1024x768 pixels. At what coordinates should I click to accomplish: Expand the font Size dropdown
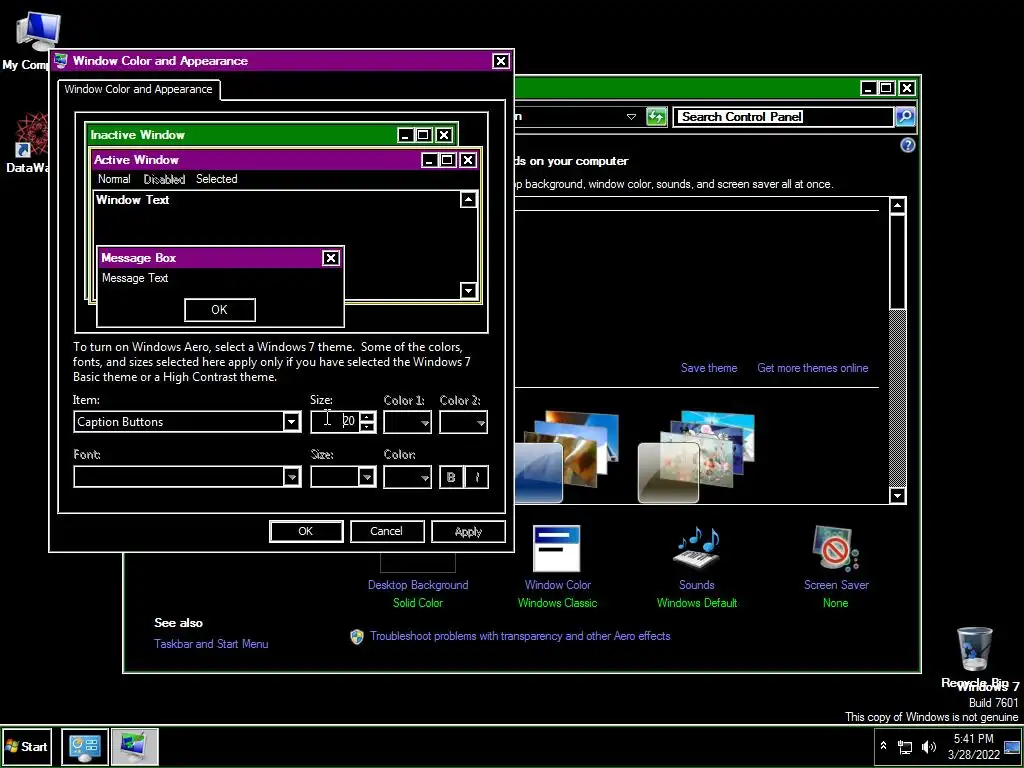point(367,477)
